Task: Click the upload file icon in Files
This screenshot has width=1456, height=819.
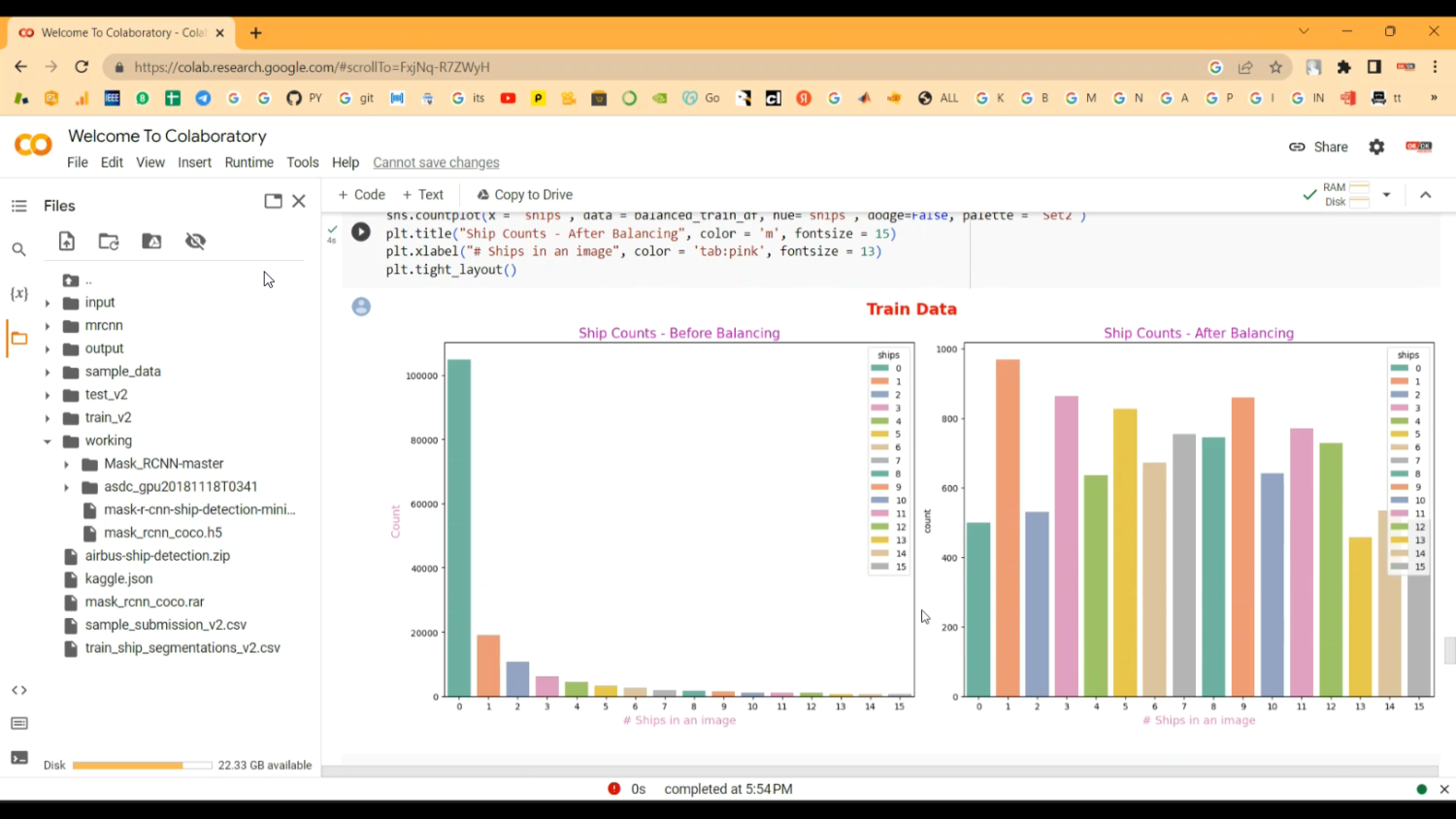Action: [x=67, y=242]
